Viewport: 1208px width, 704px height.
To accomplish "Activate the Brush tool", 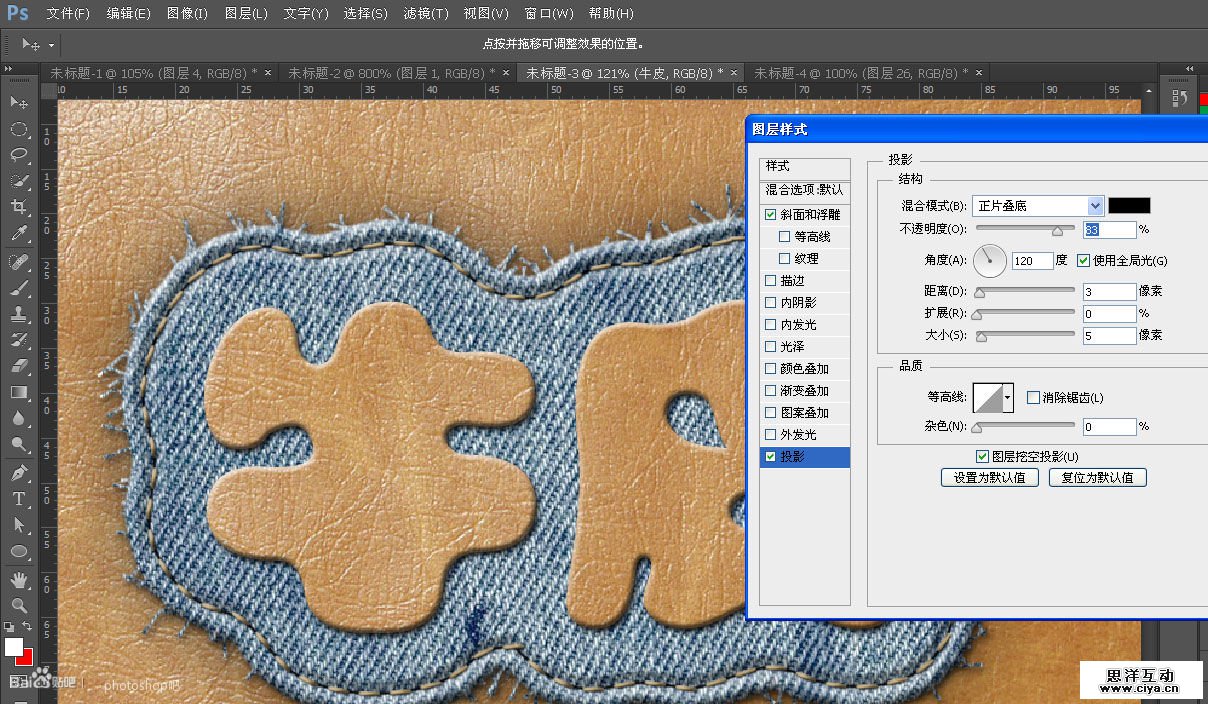I will [19, 288].
